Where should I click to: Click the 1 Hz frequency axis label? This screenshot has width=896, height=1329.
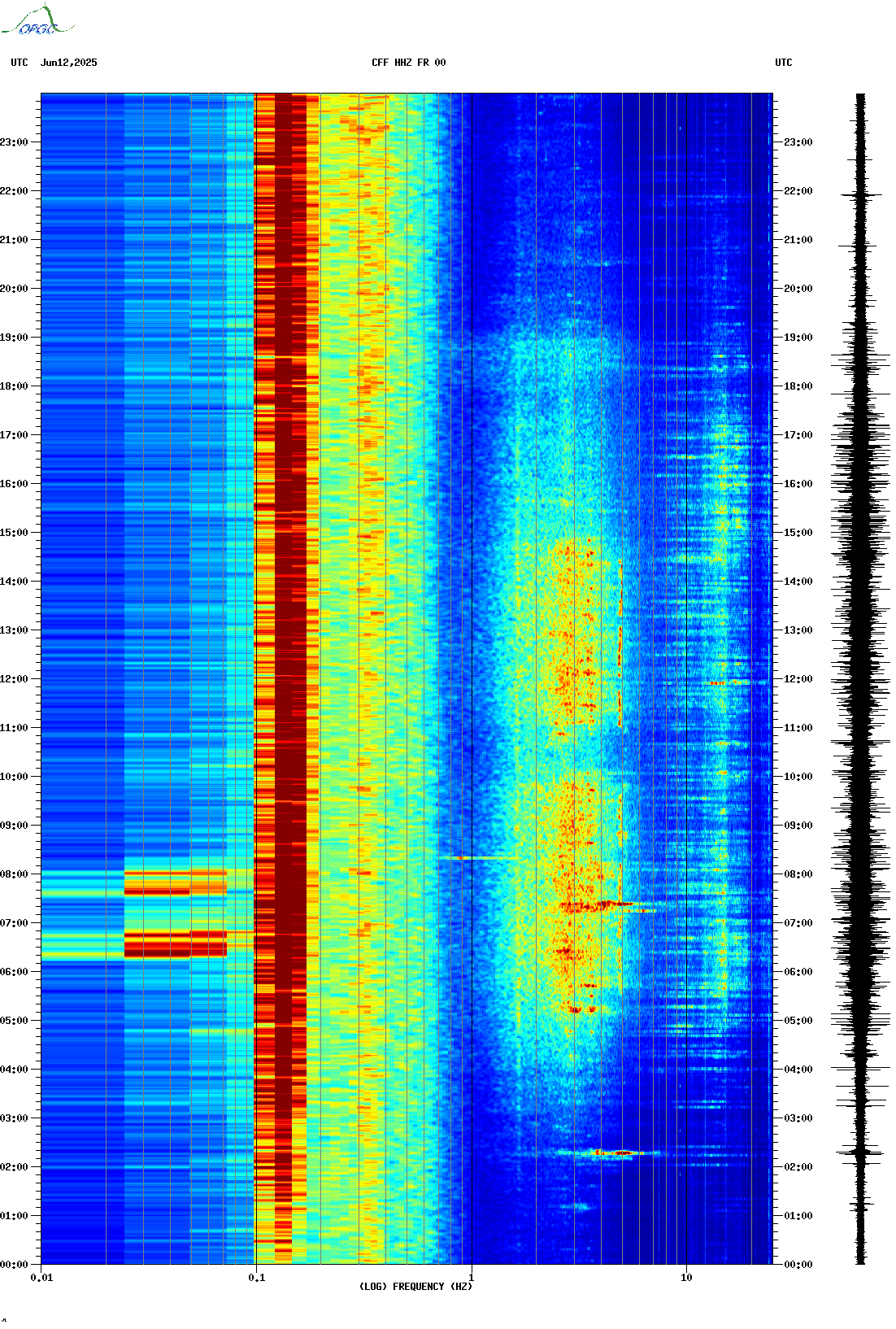pyautogui.click(x=472, y=1278)
